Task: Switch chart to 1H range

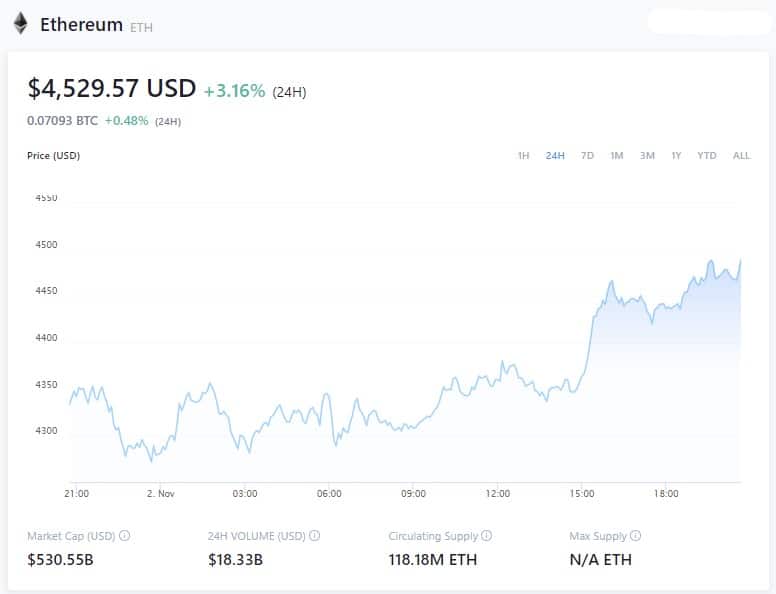Action: click(x=523, y=155)
